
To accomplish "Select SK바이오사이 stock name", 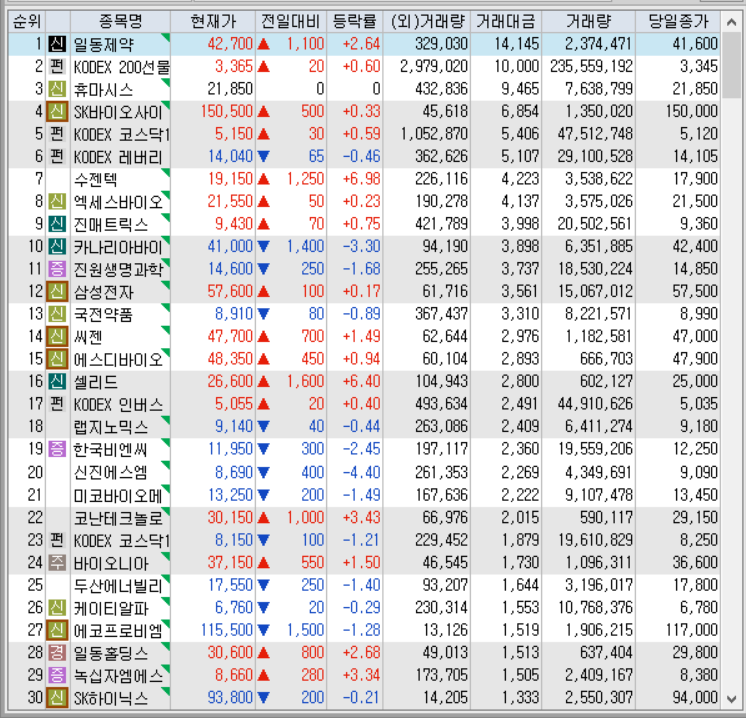I will [x=118, y=112].
